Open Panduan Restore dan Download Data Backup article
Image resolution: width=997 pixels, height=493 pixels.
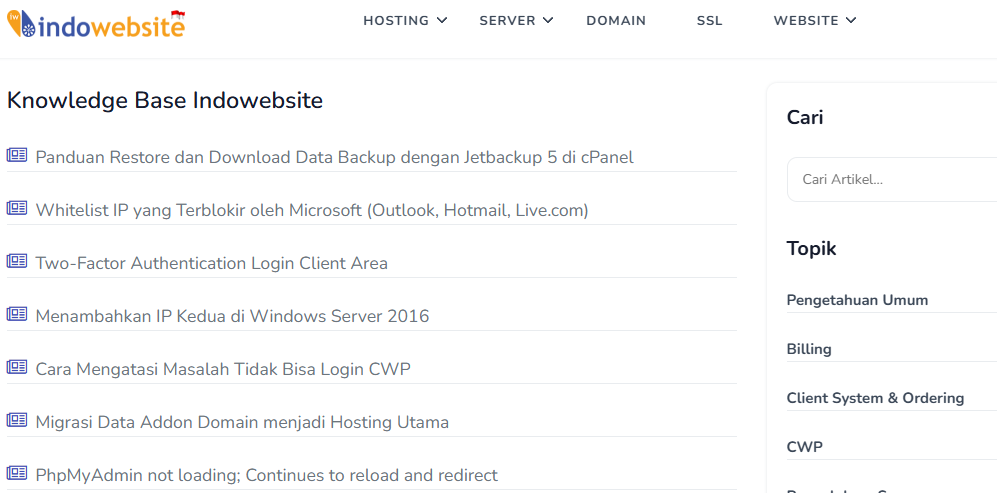tap(334, 157)
